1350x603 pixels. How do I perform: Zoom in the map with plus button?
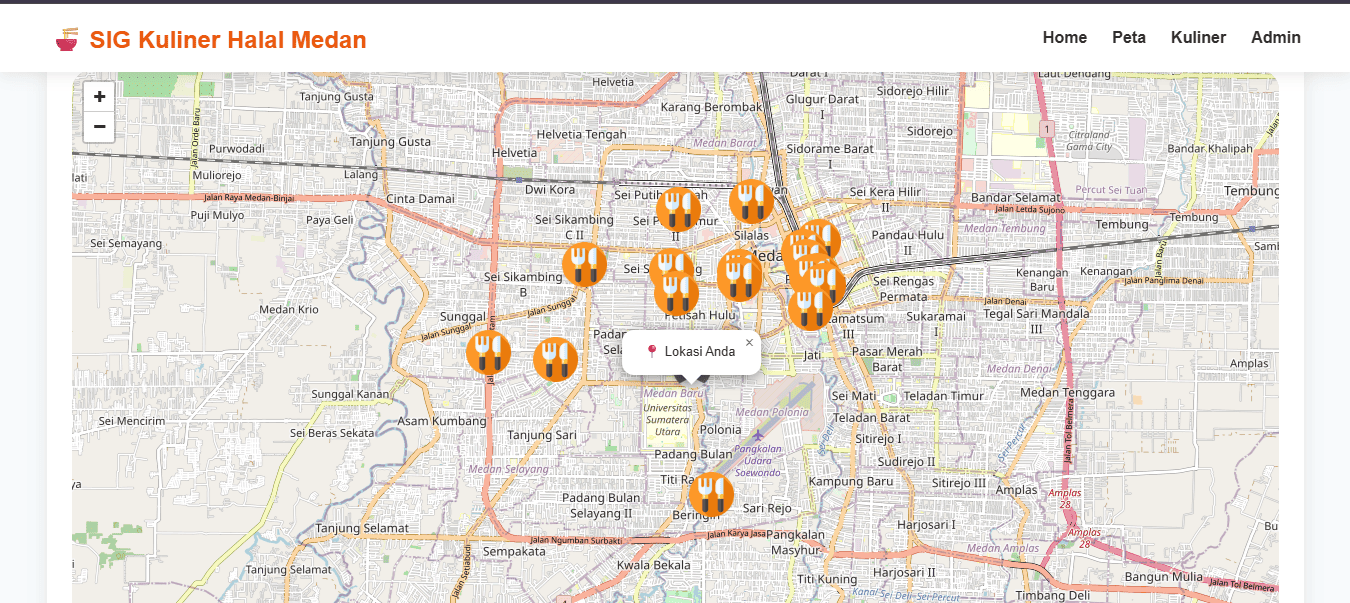99,97
